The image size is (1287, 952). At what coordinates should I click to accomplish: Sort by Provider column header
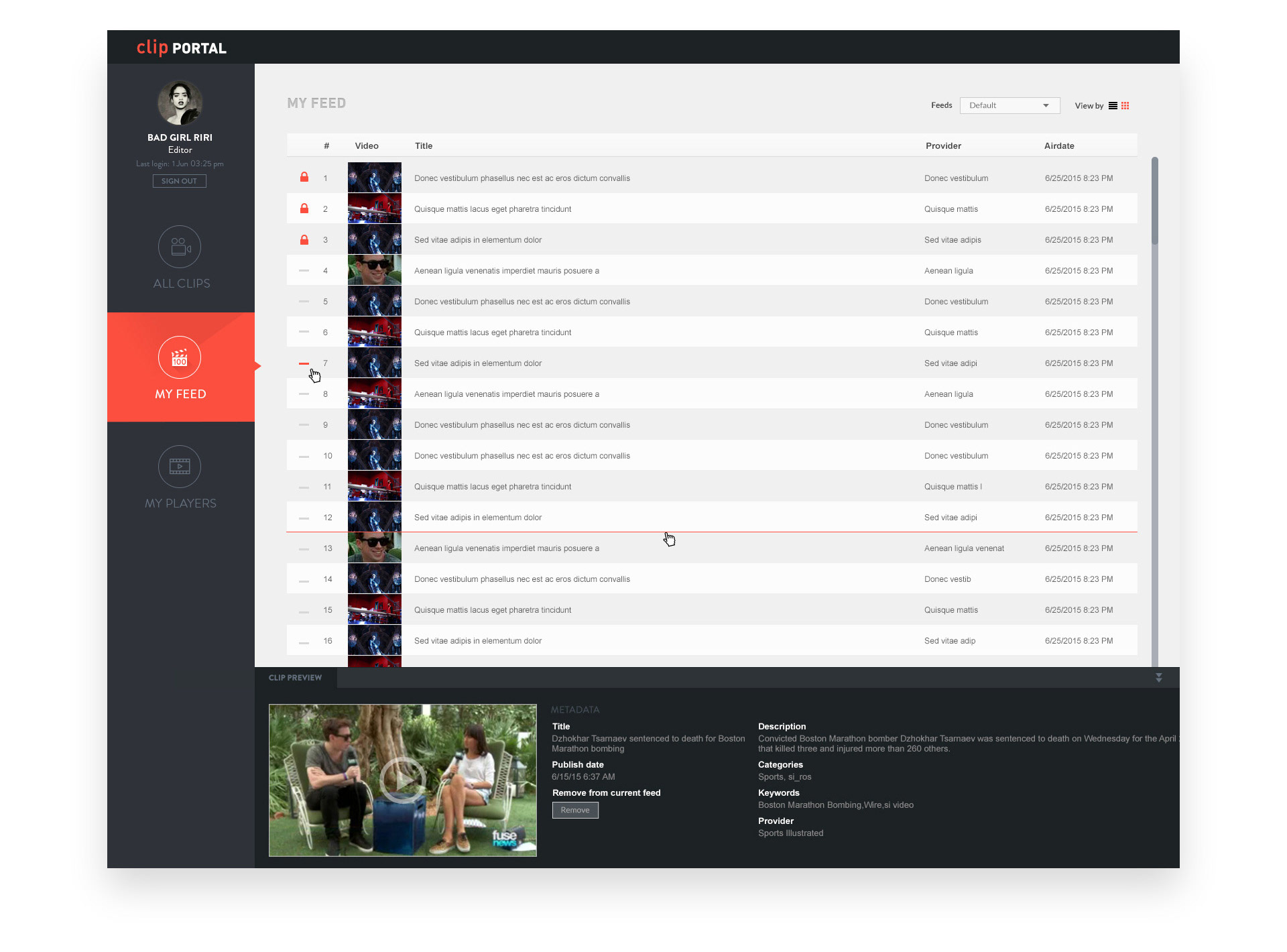pos(943,145)
